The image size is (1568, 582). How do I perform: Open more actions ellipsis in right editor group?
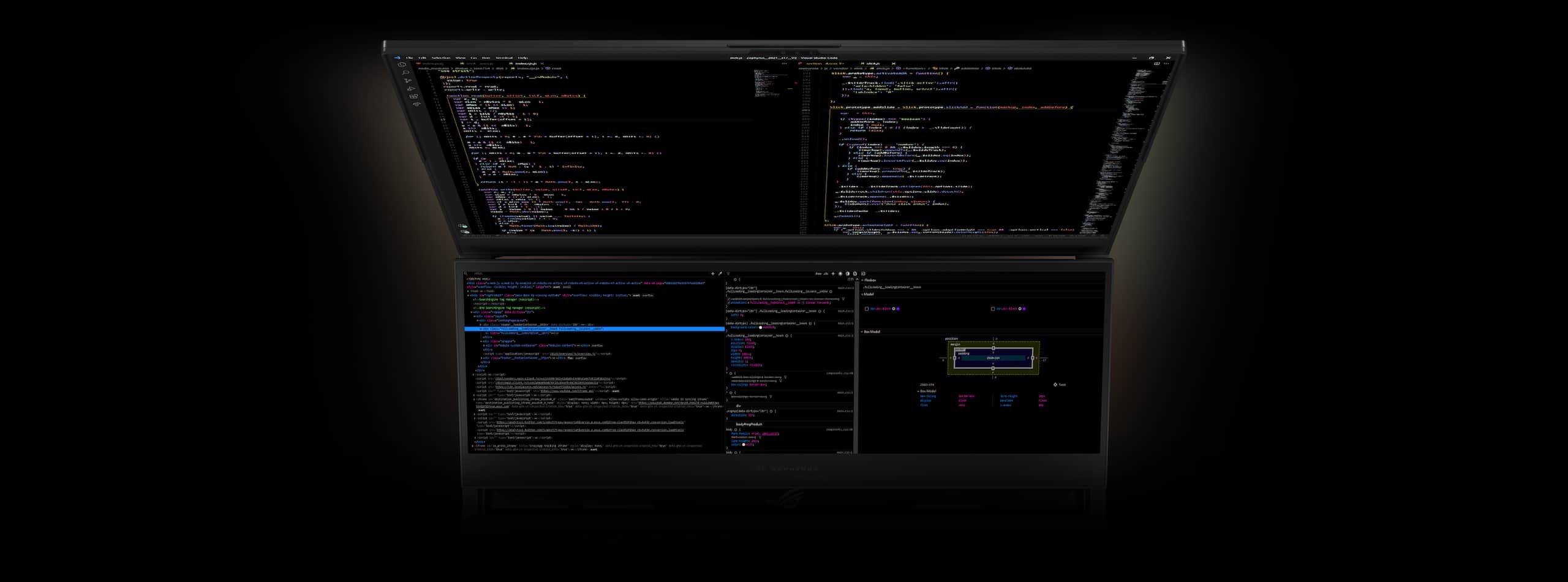1166,63
